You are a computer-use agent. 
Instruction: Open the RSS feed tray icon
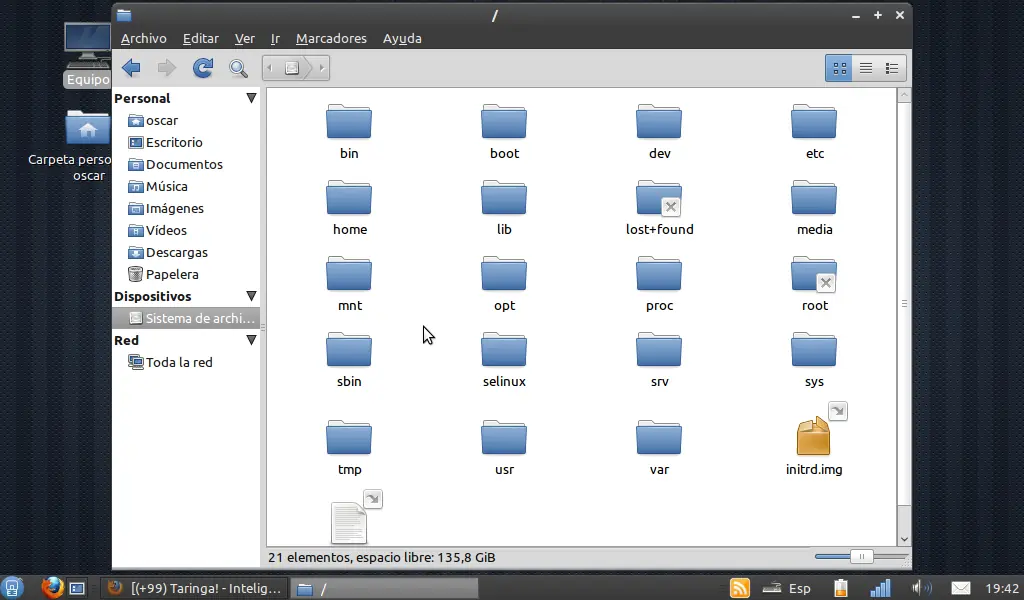[739, 588]
